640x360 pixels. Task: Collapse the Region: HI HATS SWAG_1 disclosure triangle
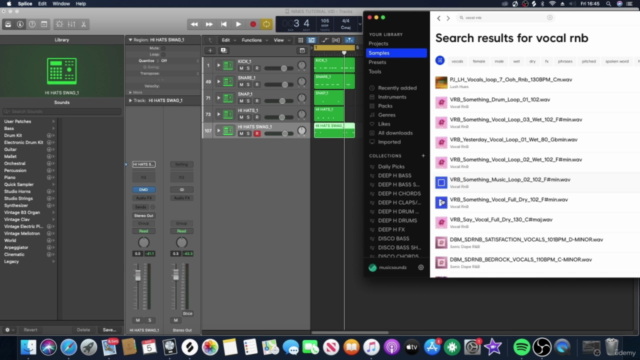pyautogui.click(x=130, y=40)
